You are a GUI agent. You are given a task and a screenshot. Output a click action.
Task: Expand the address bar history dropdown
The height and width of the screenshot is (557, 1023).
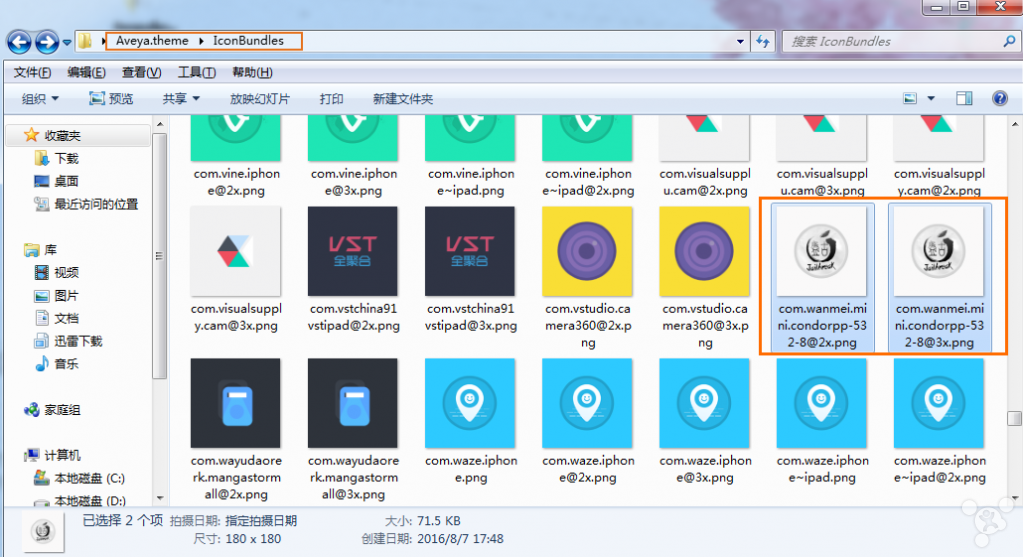click(x=740, y=42)
